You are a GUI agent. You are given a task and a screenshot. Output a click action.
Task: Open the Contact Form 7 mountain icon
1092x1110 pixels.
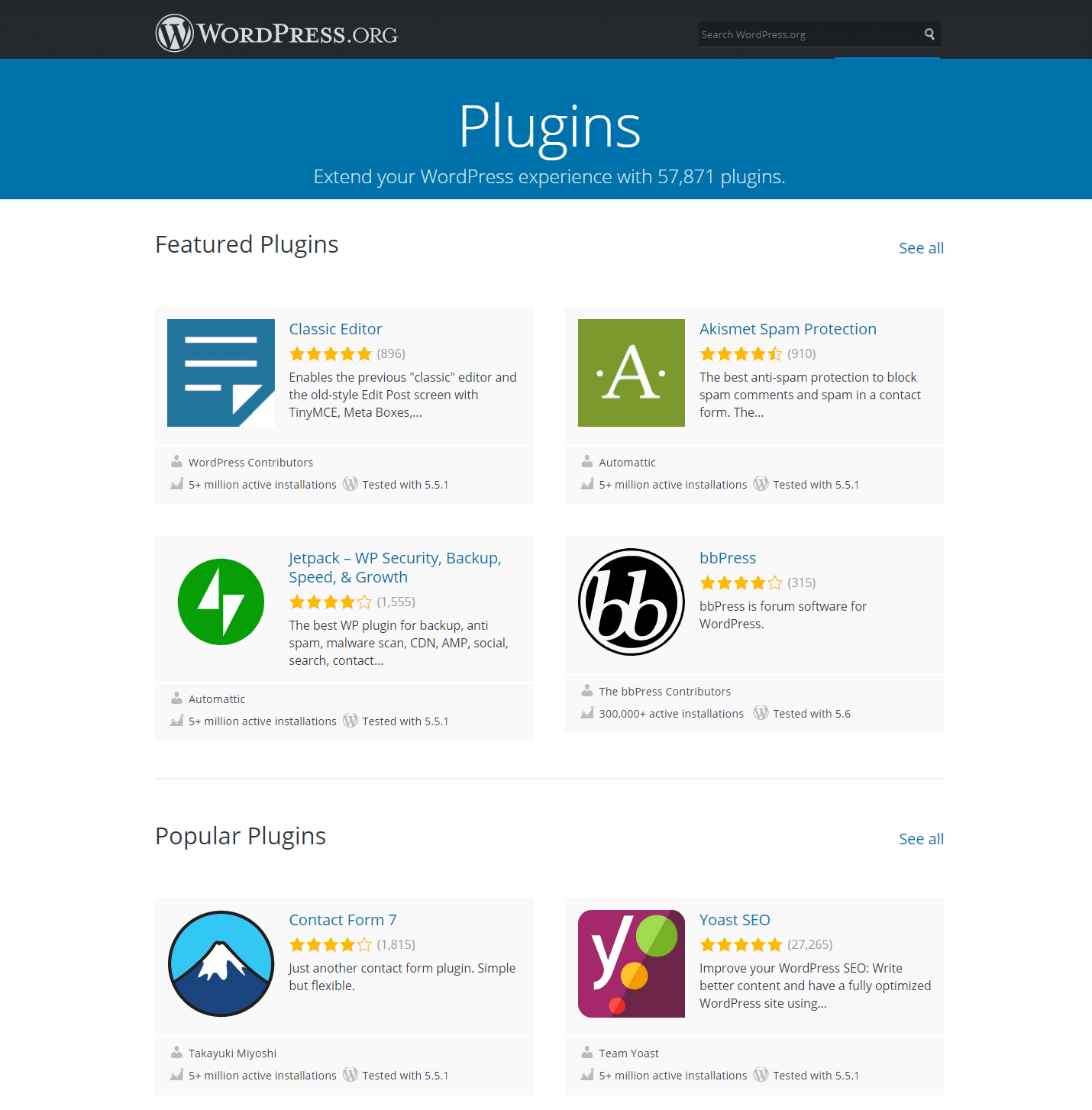pyautogui.click(x=221, y=963)
